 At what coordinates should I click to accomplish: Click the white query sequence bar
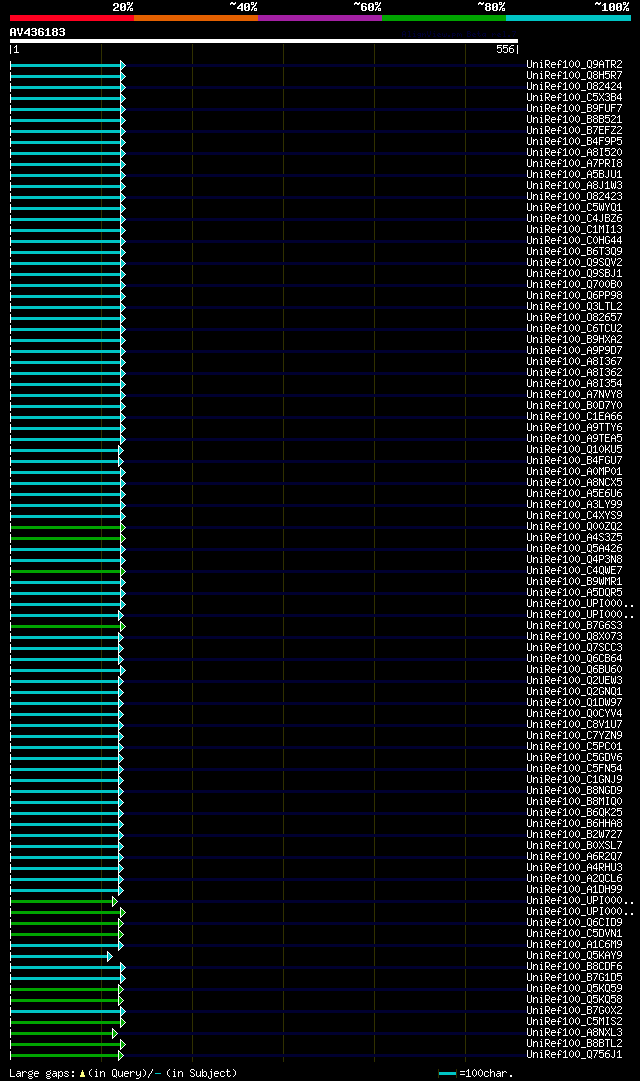(x=263, y=41)
